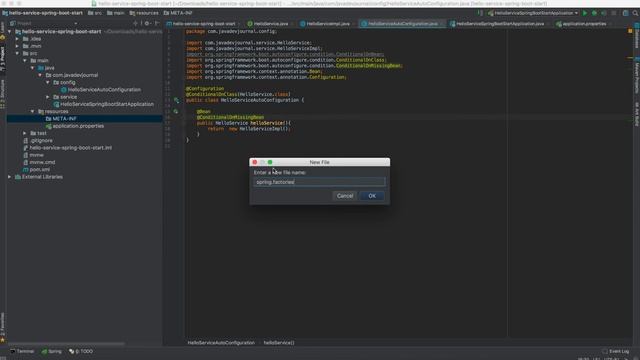Open Project Structure icon in top toolbar
Image resolution: width=640 pixels, height=360 pixels.
(x=625, y=13)
